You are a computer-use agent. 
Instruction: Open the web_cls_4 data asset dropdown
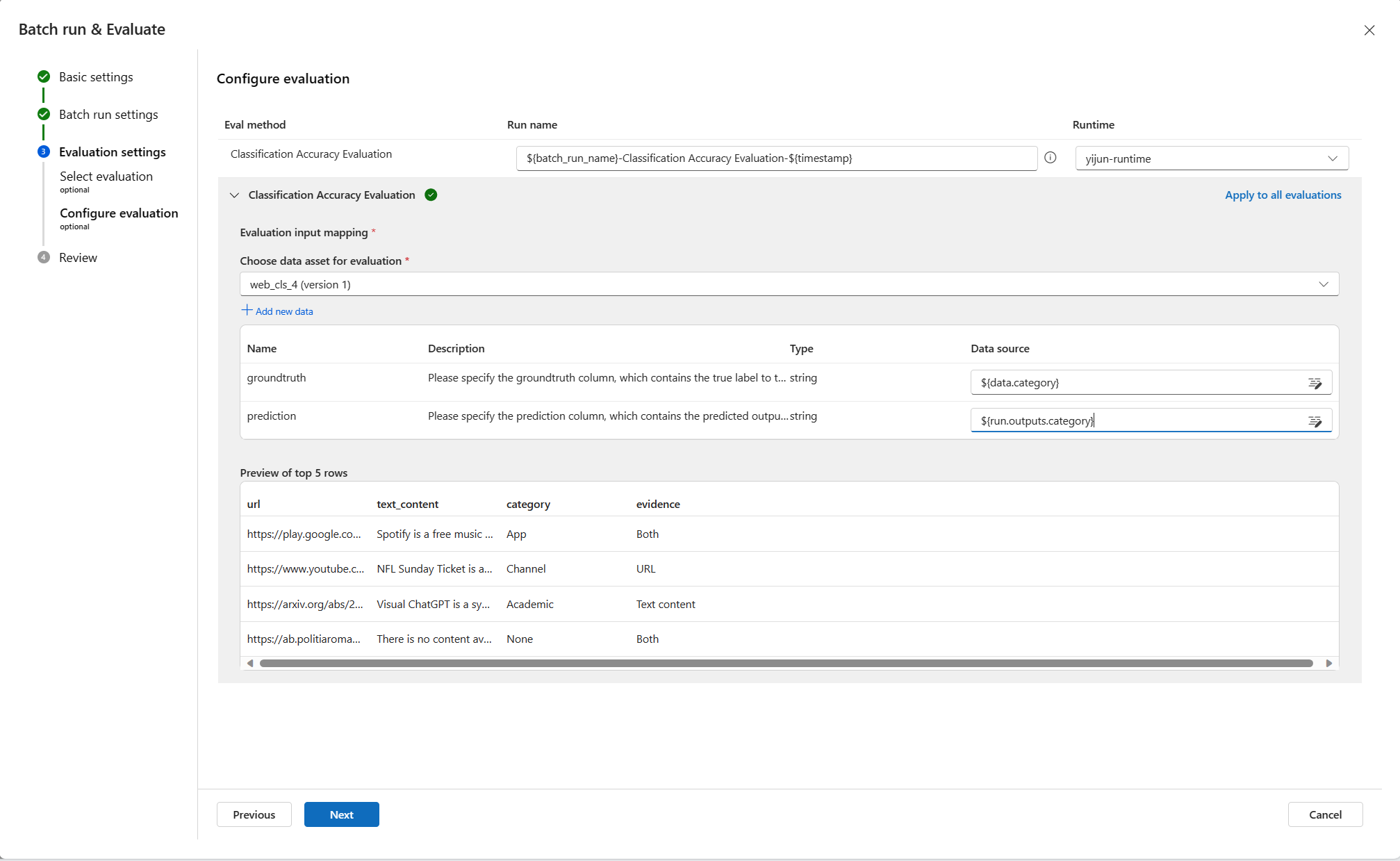pos(789,284)
